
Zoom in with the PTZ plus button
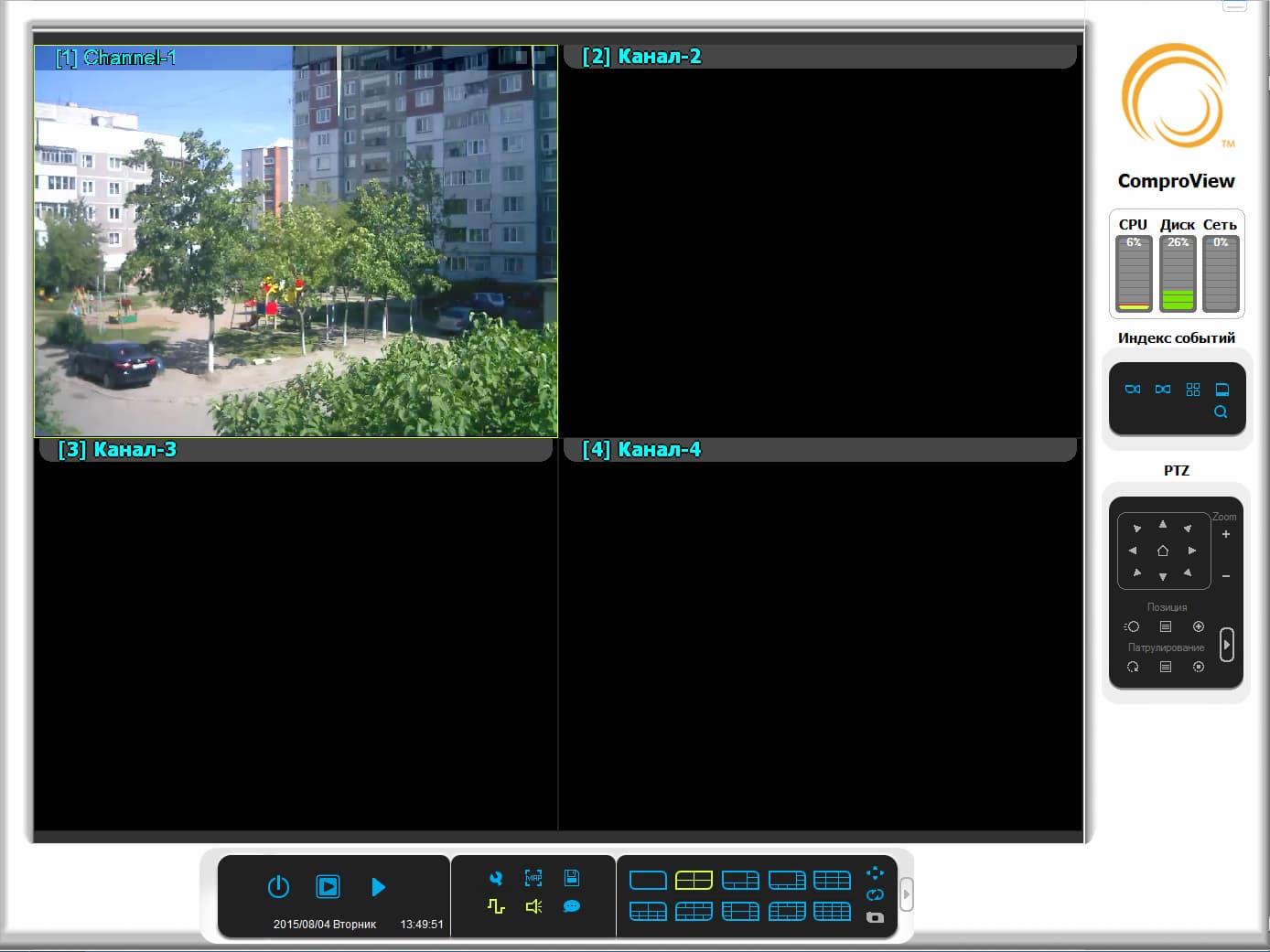tap(1226, 534)
